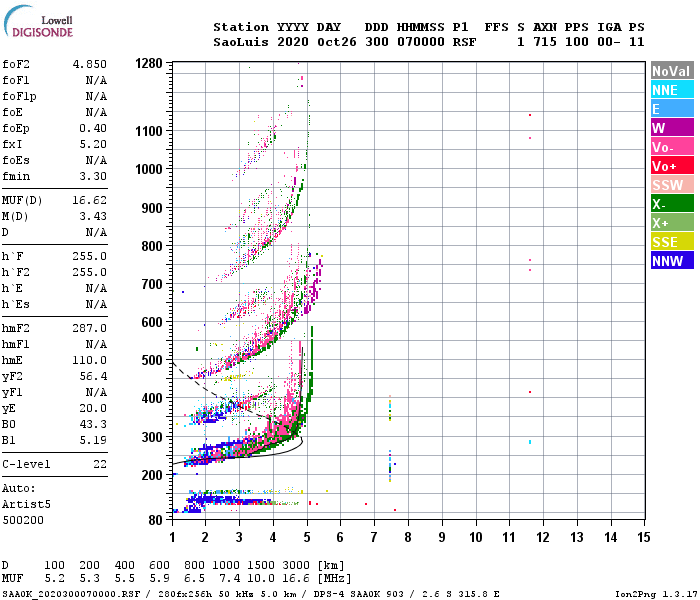Click the C-level value 22
Image resolution: width=700 pixels, height=600 pixels.
coord(100,464)
